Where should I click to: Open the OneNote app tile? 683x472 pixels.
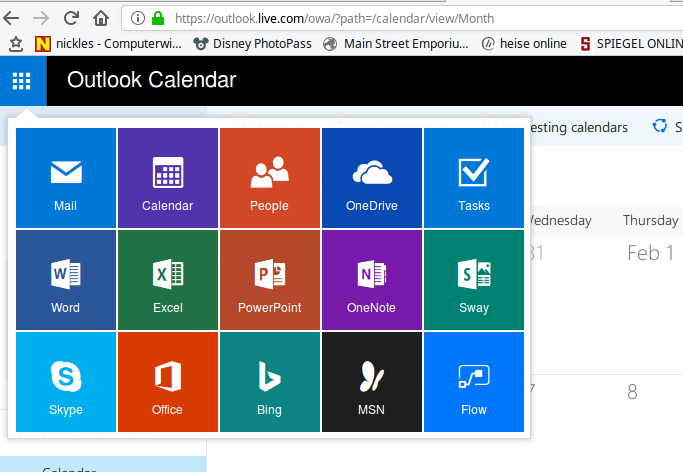pos(372,280)
